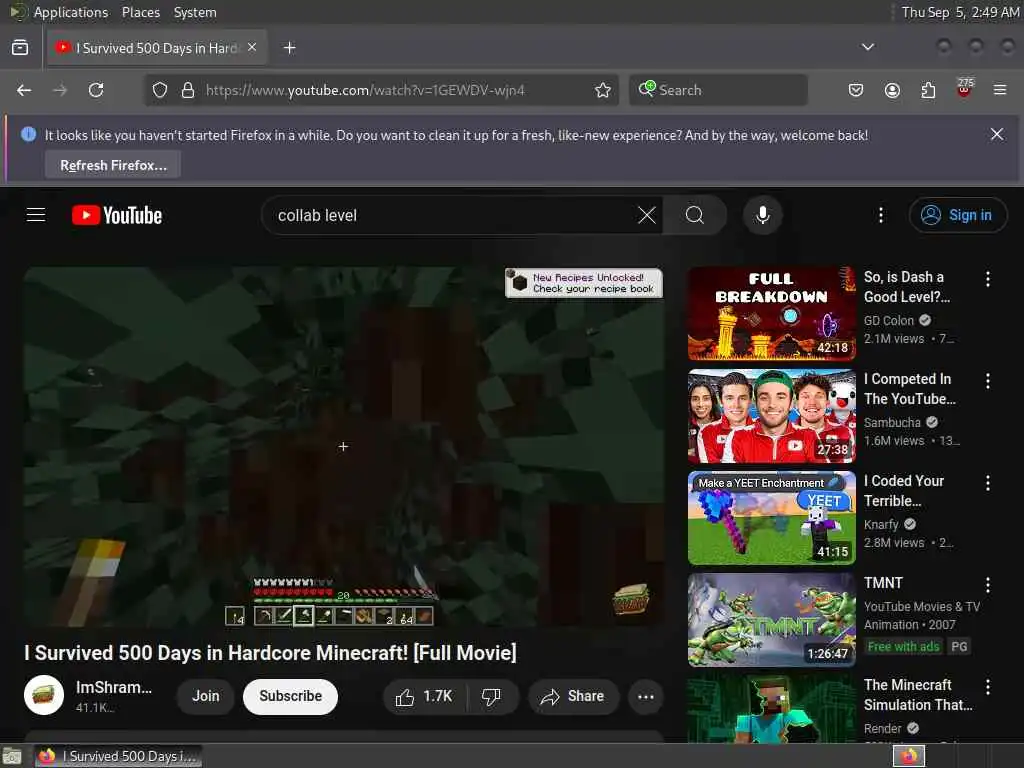
Task: Open YouTube settings three-dot menu
Action: tap(880, 215)
